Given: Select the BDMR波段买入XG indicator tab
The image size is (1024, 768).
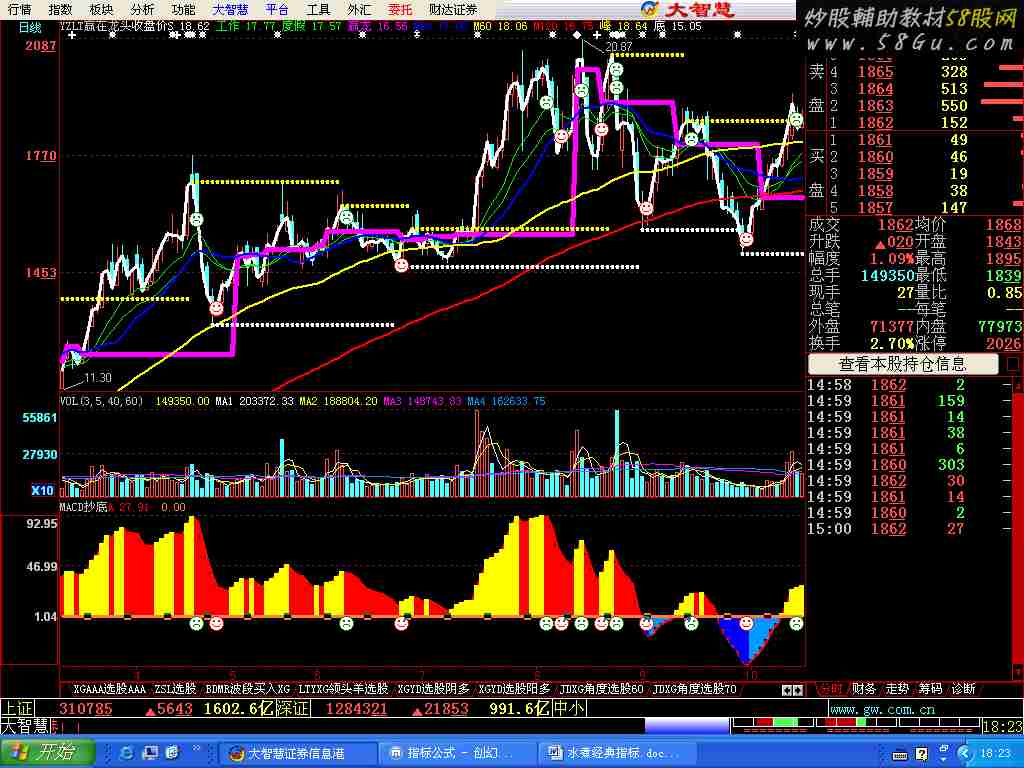Looking at the screenshot, I should [248, 688].
